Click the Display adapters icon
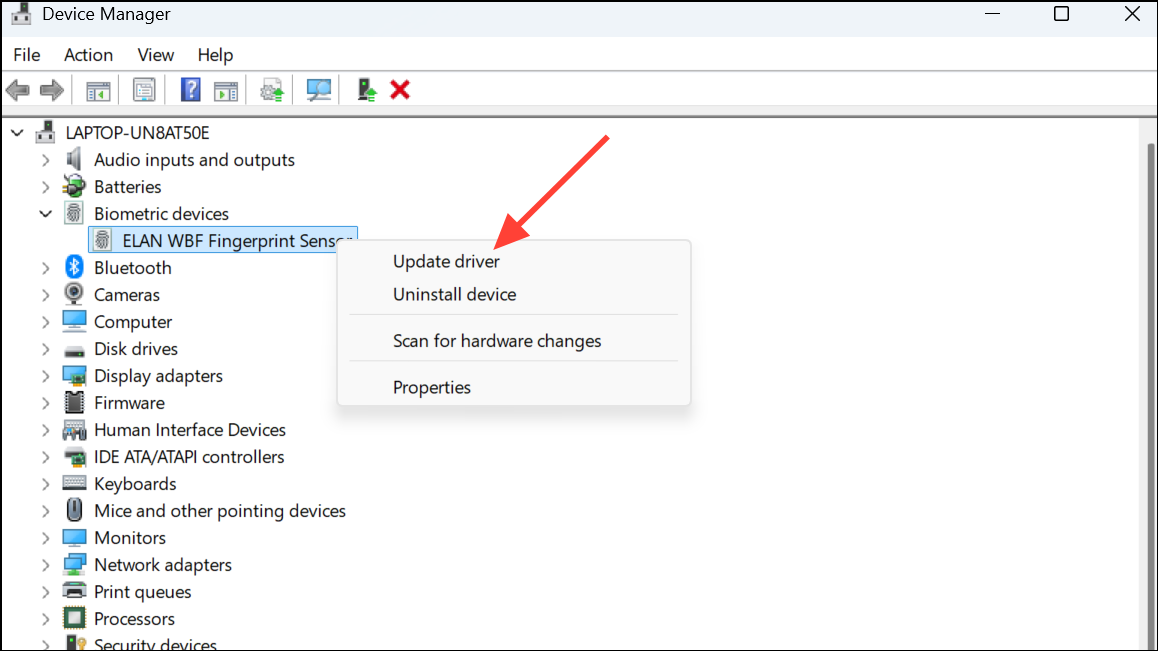 point(74,375)
